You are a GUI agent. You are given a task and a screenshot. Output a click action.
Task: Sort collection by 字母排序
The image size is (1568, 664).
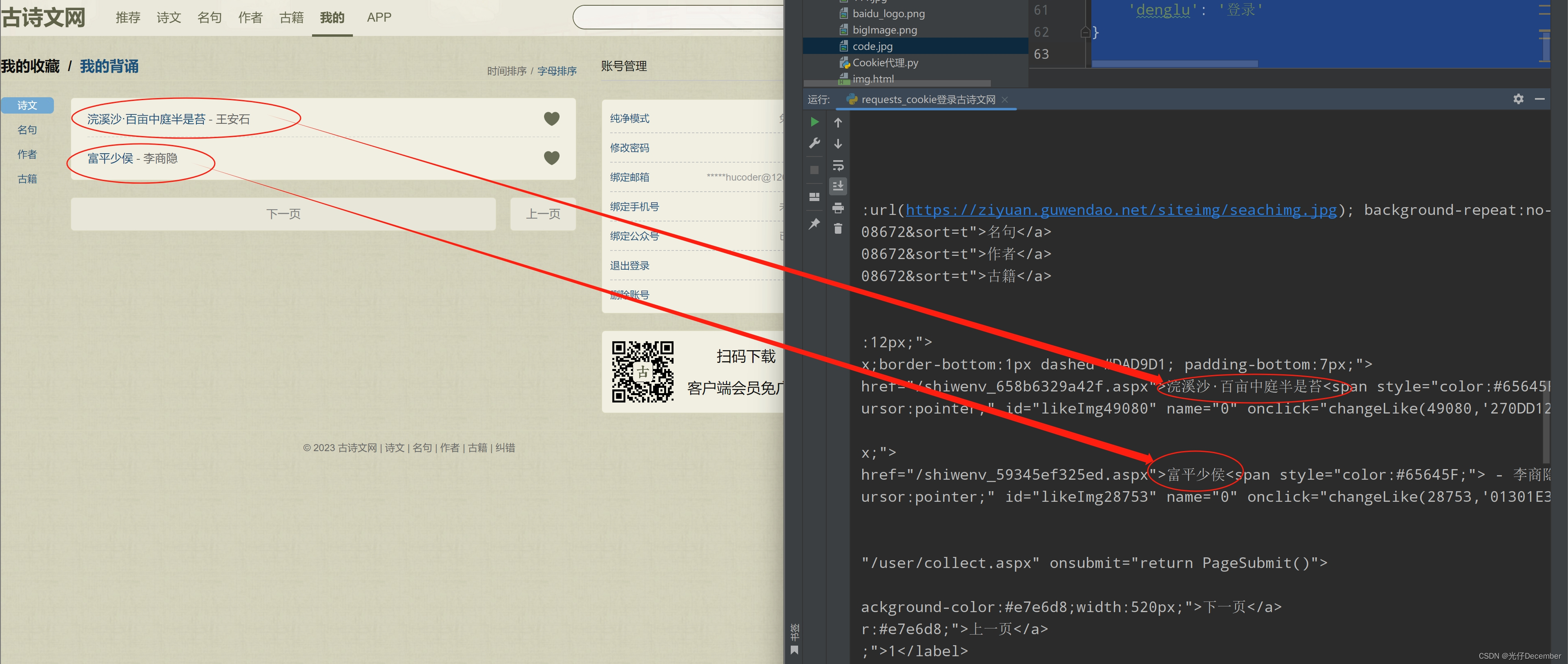(x=557, y=71)
